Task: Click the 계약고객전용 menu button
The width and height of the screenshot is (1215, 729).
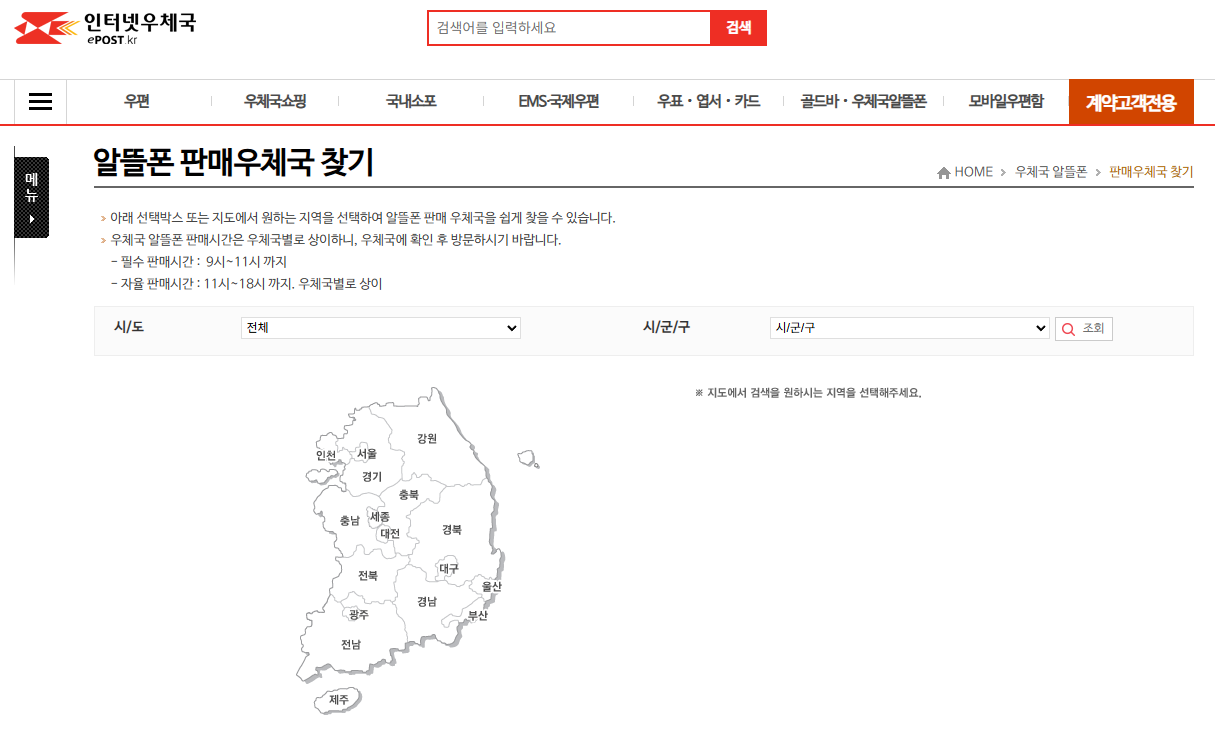Action: tap(1131, 101)
